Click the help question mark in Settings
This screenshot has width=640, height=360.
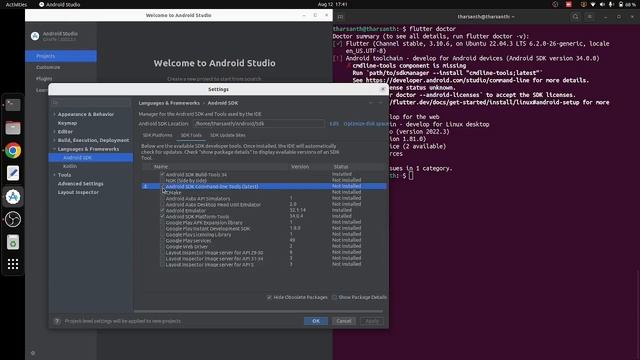click(57, 321)
